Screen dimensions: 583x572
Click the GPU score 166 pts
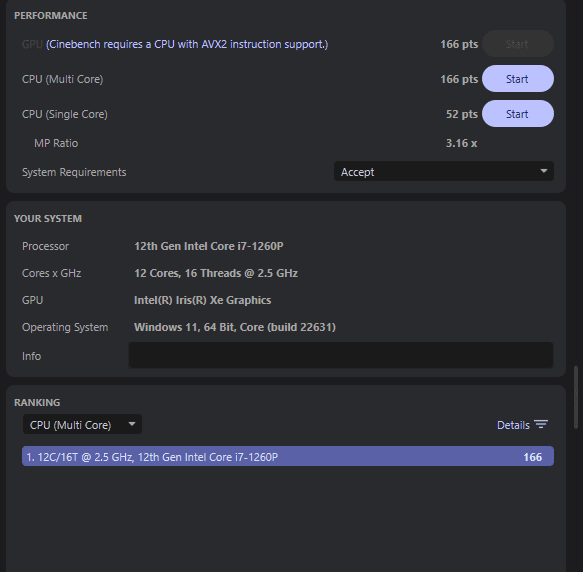[x=459, y=44]
